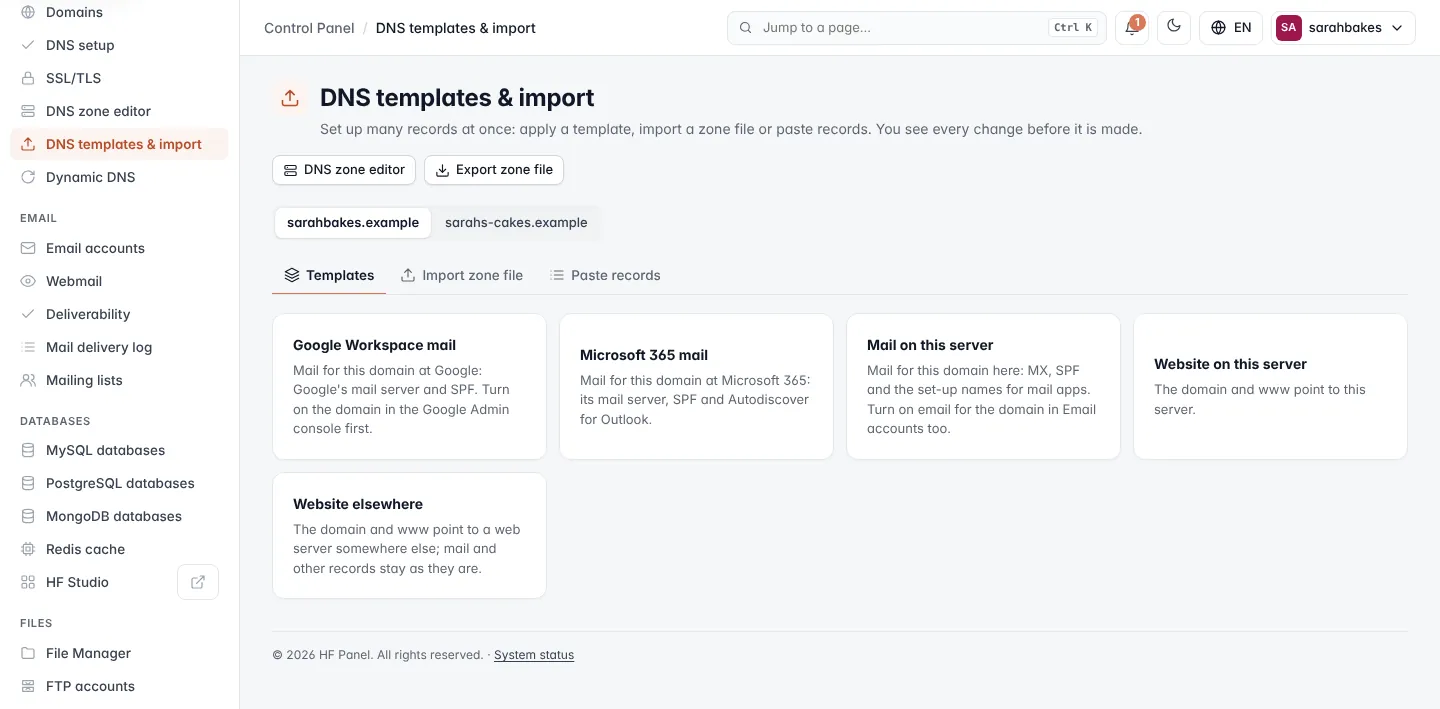Viewport: 1440px width, 709px height.
Task: Click the search magnifier icon
Action: tap(745, 28)
